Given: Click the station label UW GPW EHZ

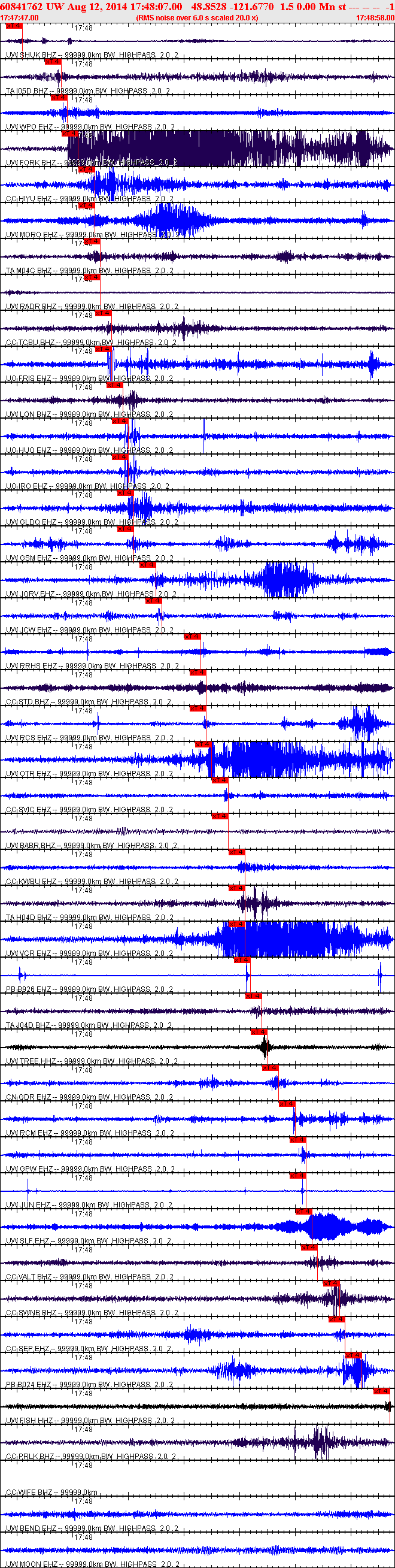Looking at the screenshot, I should [30, 1169].
